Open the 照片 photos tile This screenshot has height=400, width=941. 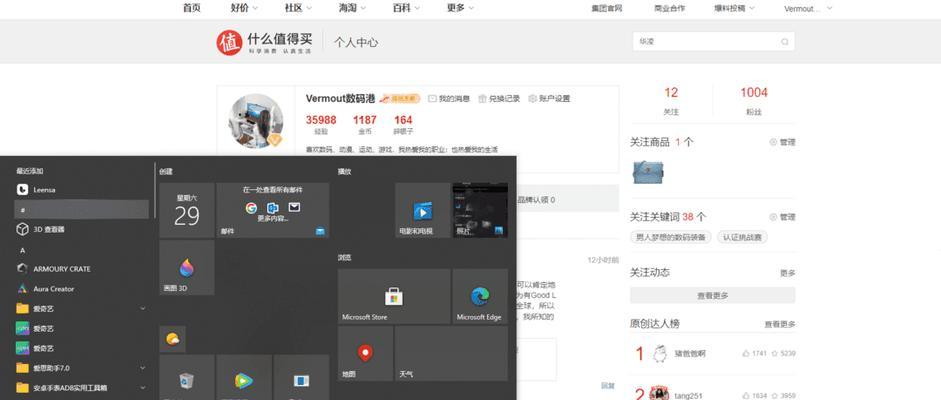[480, 210]
